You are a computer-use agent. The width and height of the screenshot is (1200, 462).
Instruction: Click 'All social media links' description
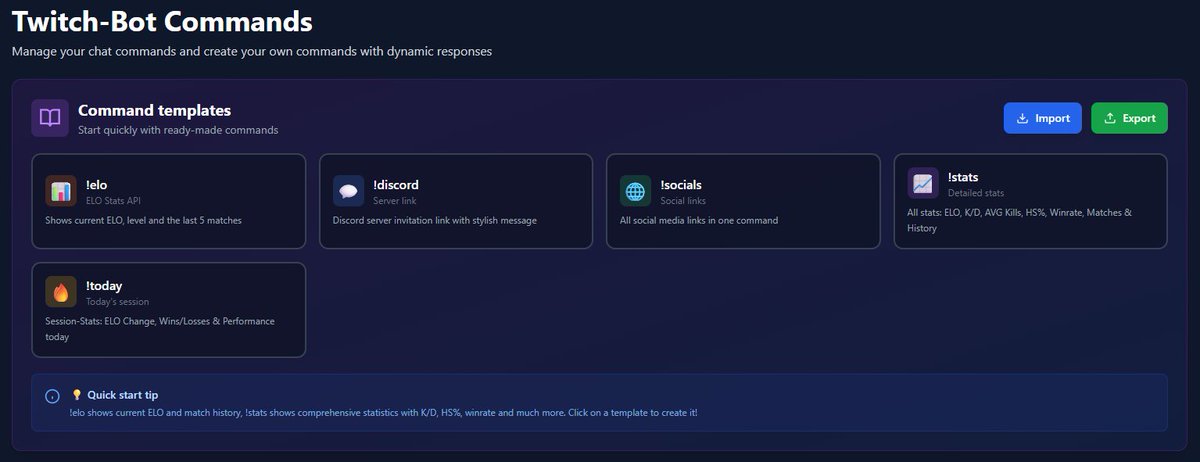699,220
